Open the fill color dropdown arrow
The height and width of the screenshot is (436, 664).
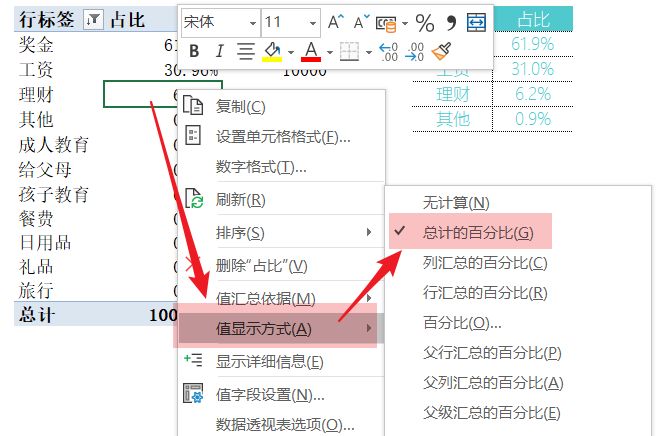pos(291,52)
